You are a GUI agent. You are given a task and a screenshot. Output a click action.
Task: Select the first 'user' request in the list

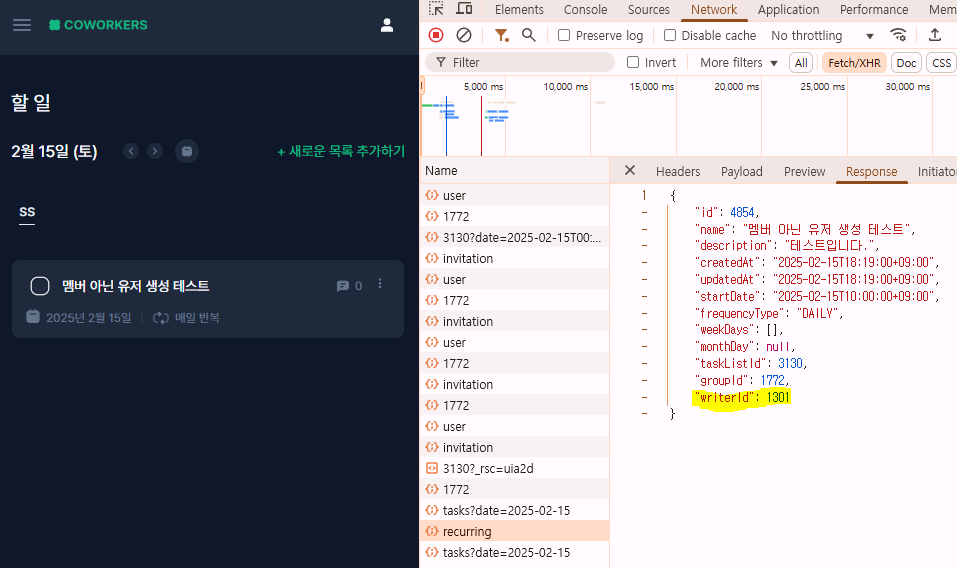click(514, 195)
